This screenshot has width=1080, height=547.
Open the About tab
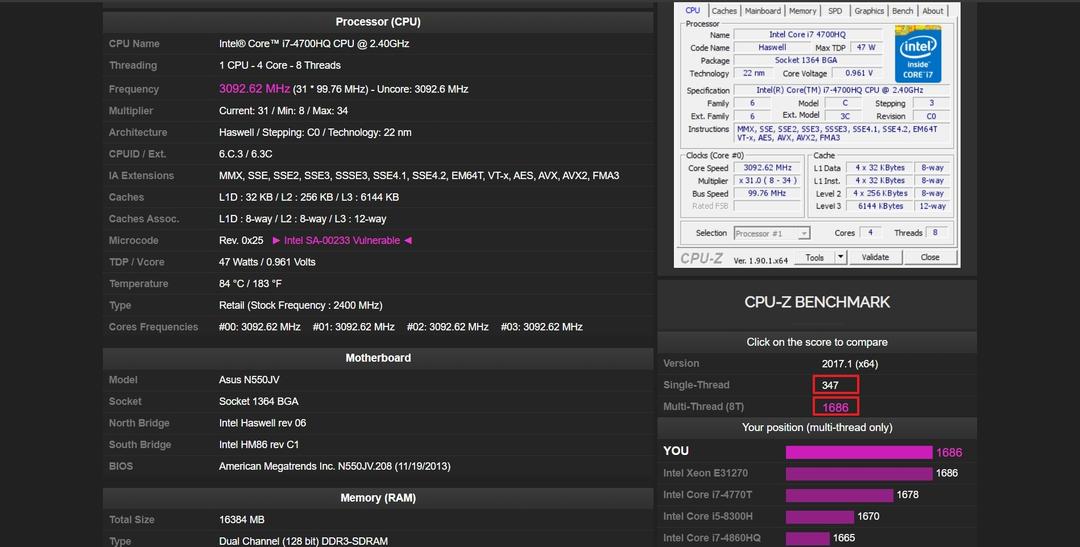point(933,11)
